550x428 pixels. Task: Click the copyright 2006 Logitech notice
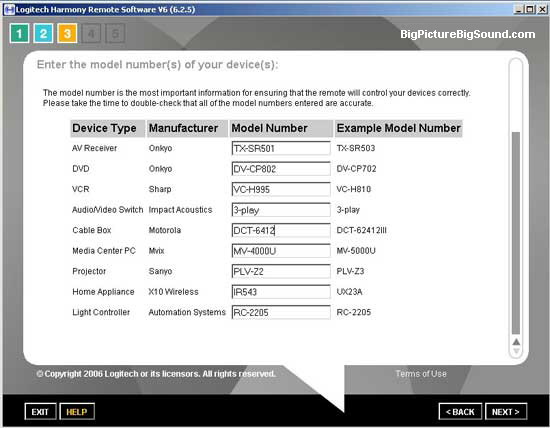click(156, 374)
